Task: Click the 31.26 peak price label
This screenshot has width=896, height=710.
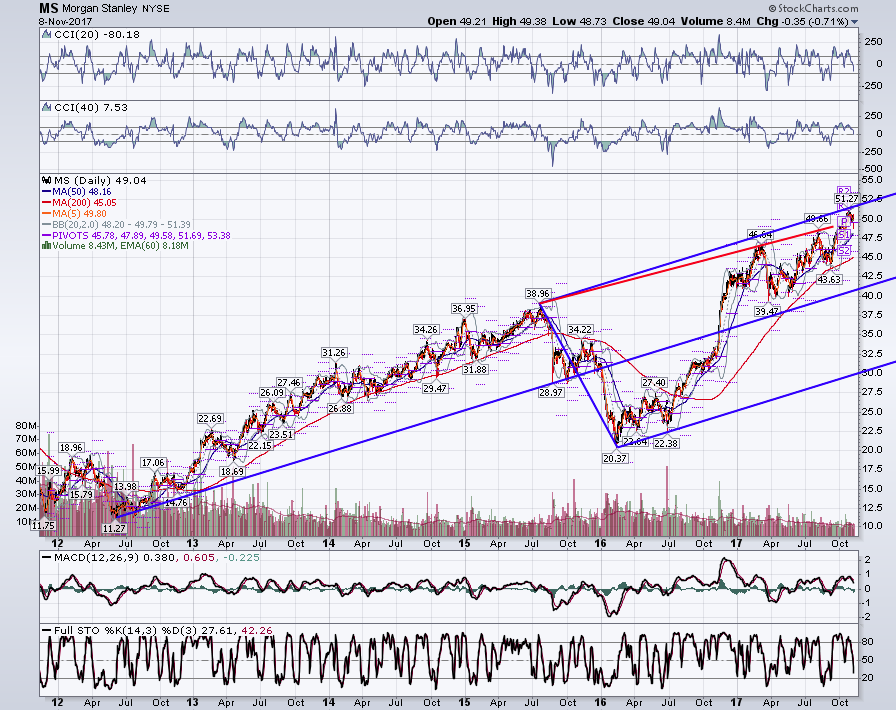Action: (x=334, y=353)
